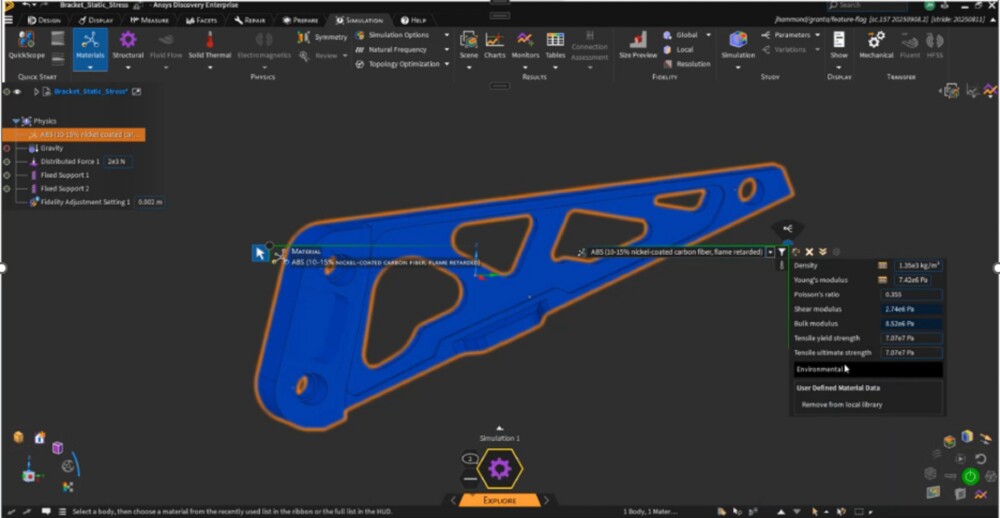This screenshot has height=518, width=1000.
Task: Toggle the Fixed Support 2 suppress circle
Action: click(7, 189)
